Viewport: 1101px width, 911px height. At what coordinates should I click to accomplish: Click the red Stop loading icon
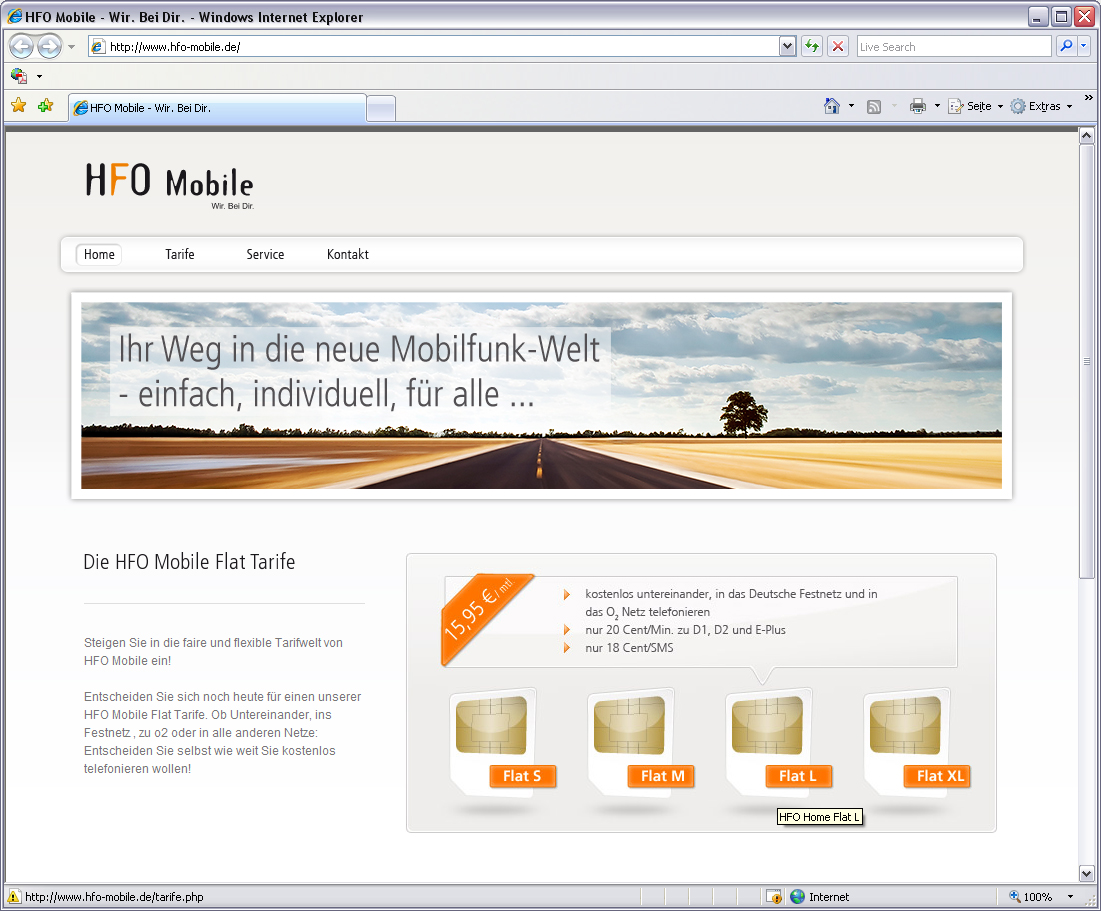pos(838,47)
